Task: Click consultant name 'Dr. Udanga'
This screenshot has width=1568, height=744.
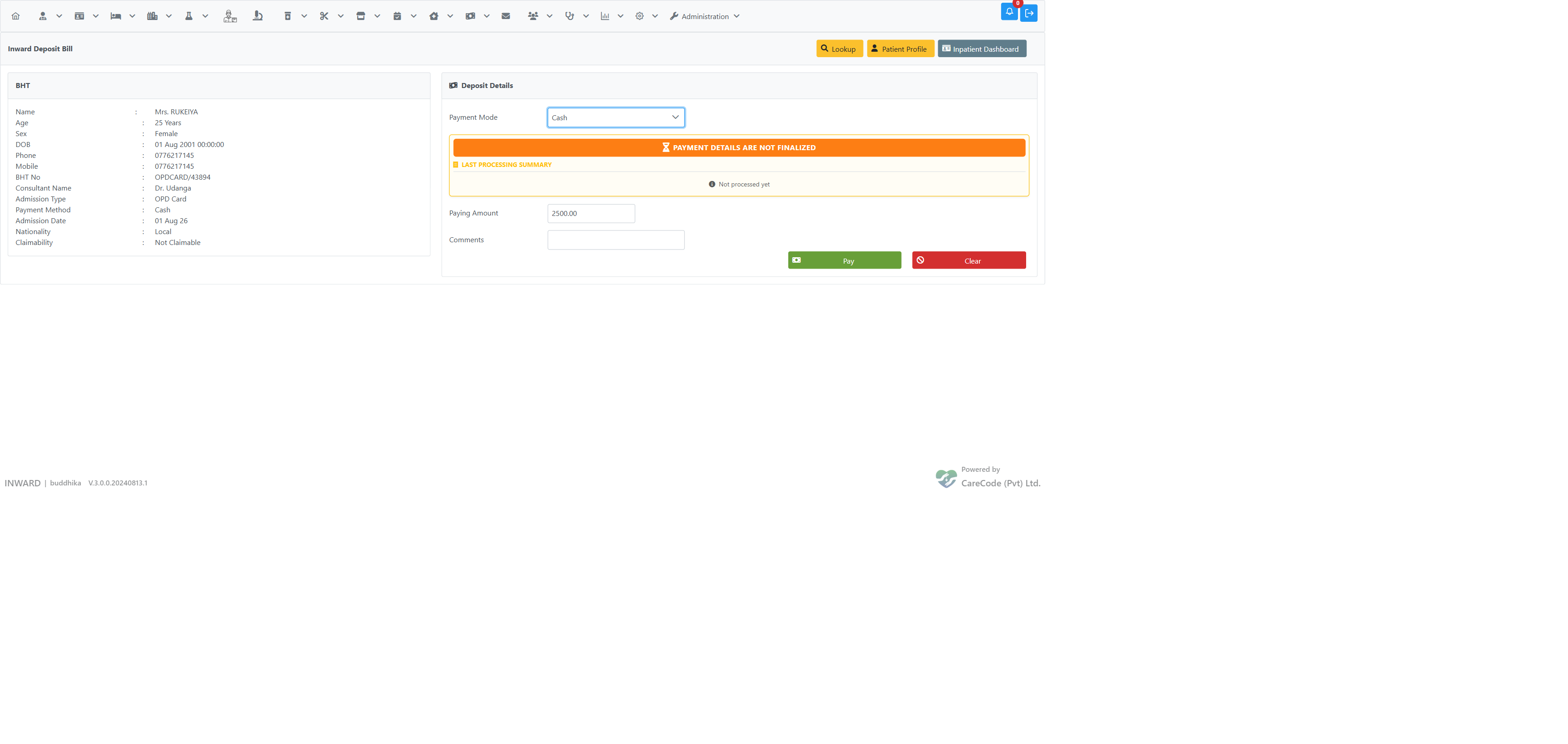Action: (173, 188)
